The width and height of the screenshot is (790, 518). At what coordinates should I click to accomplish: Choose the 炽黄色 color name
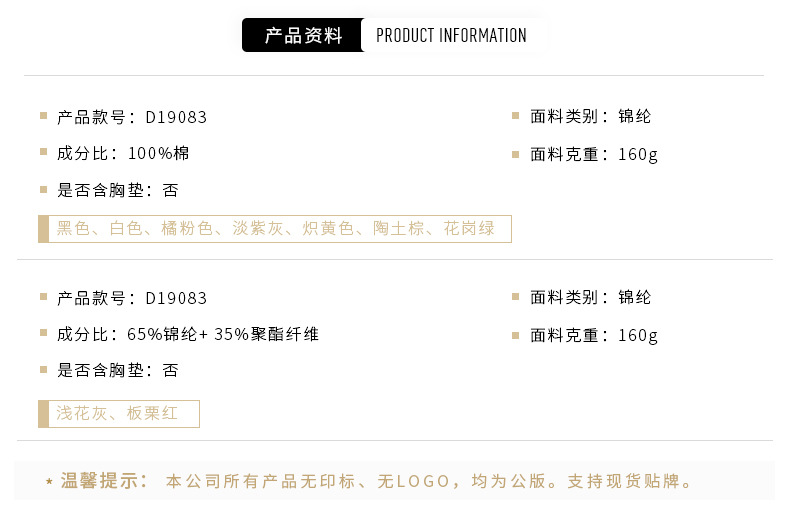(x=328, y=229)
